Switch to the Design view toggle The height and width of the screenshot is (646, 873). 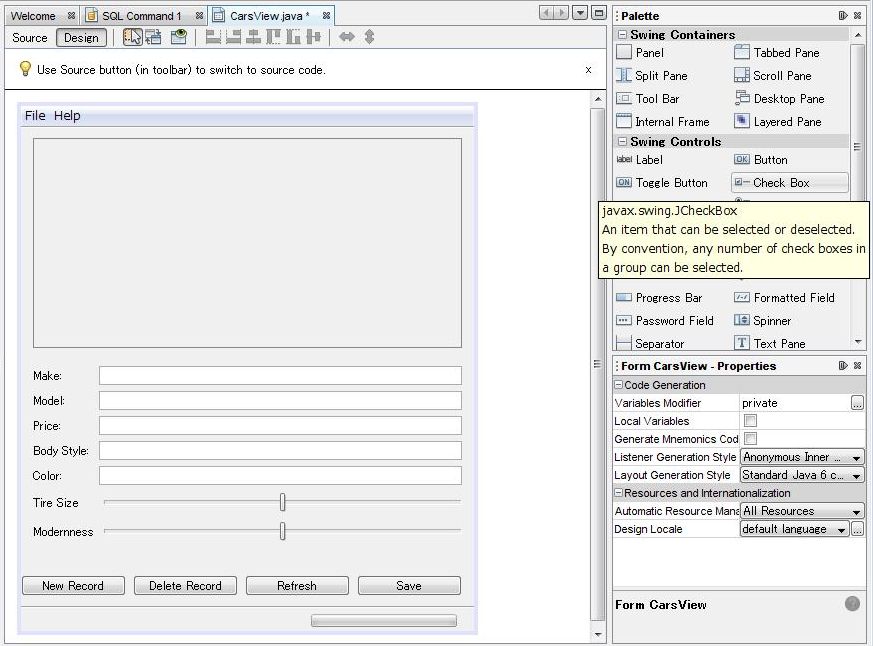81,38
